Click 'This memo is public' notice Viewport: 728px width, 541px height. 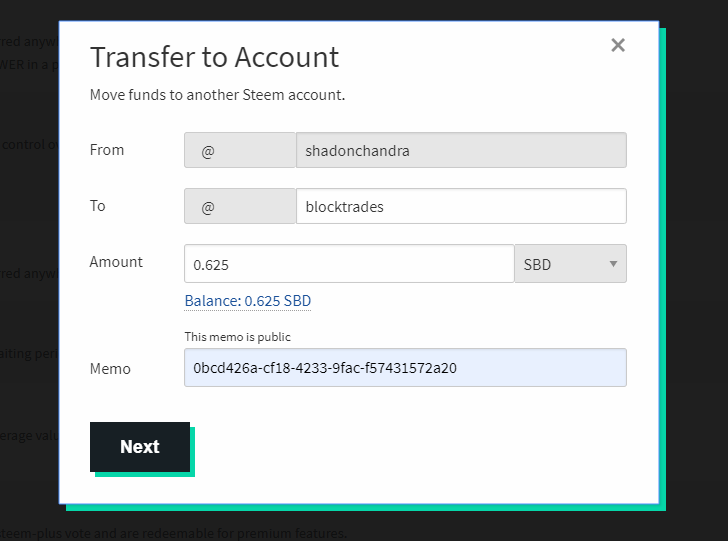[237, 337]
